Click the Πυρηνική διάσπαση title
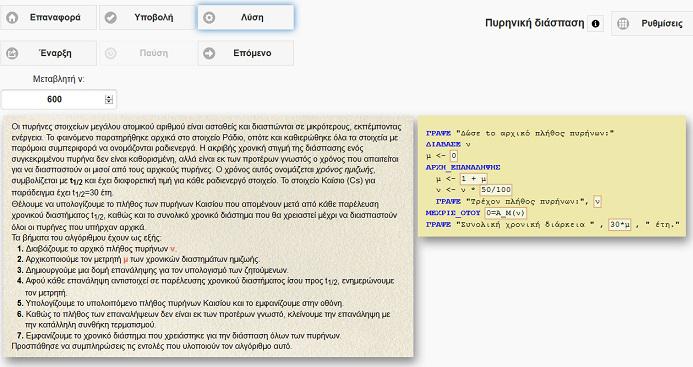Image resolution: width=693 pixels, height=367 pixels. tap(534, 23)
